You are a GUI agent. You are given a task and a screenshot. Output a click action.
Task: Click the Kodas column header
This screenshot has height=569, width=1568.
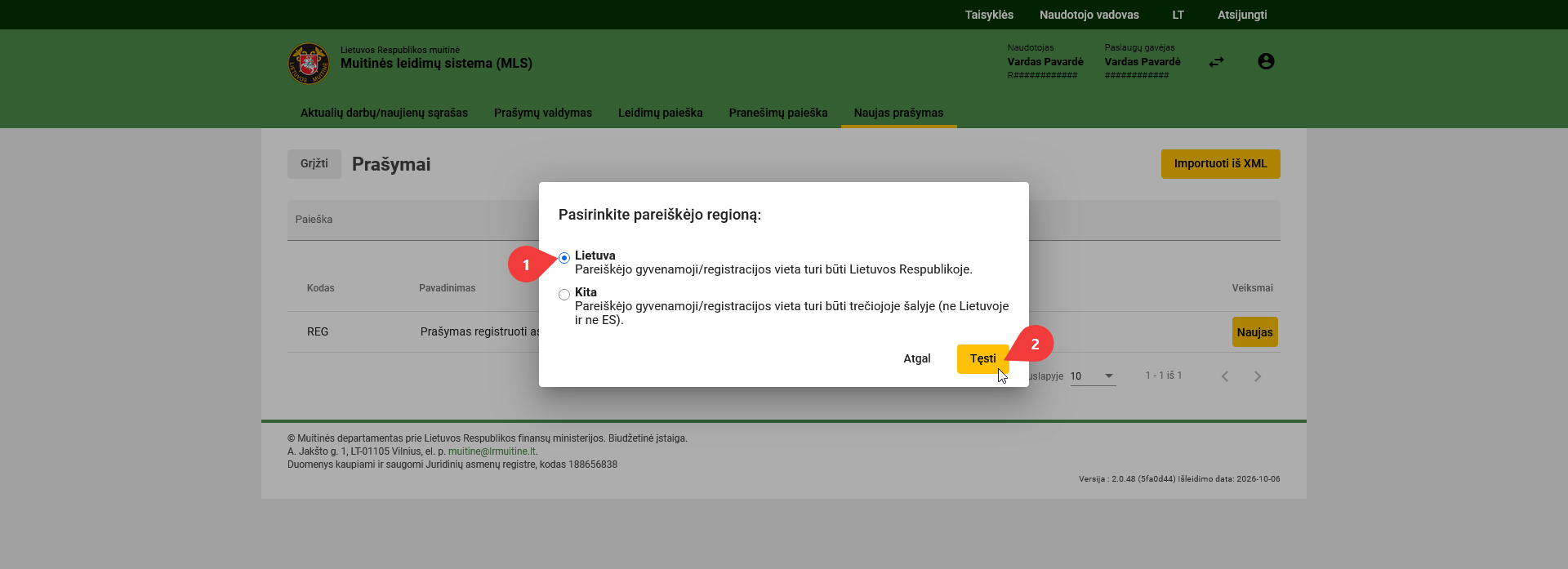(320, 288)
